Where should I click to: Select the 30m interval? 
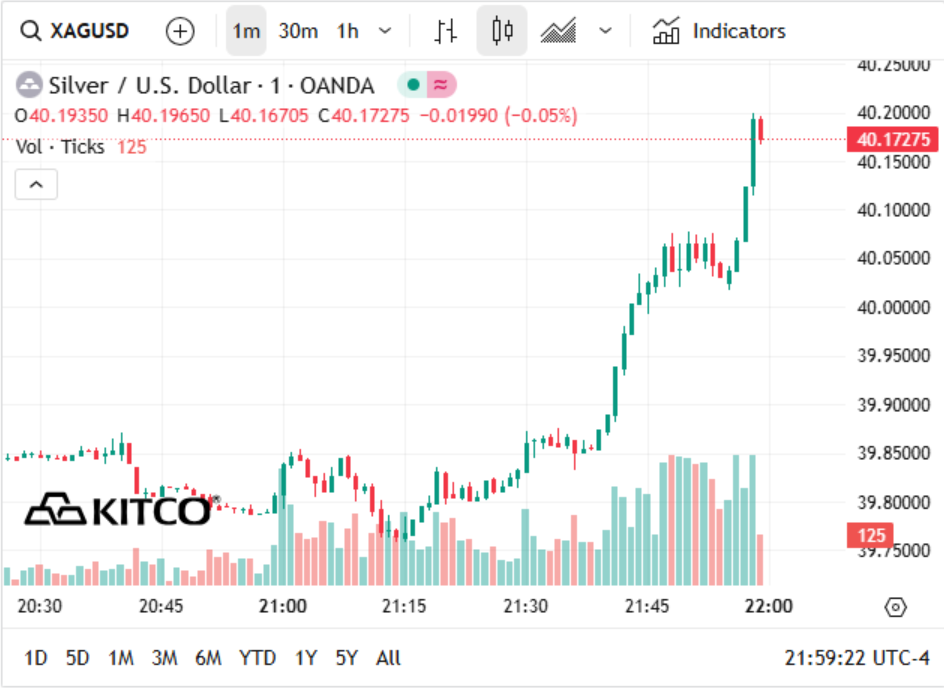298,31
